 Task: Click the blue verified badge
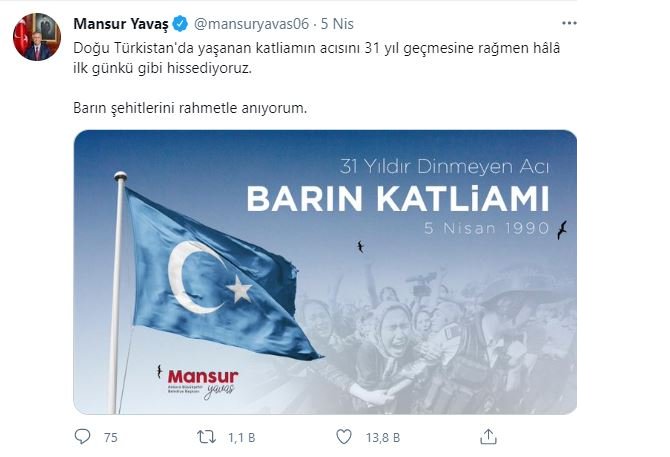click(x=180, y=23)
